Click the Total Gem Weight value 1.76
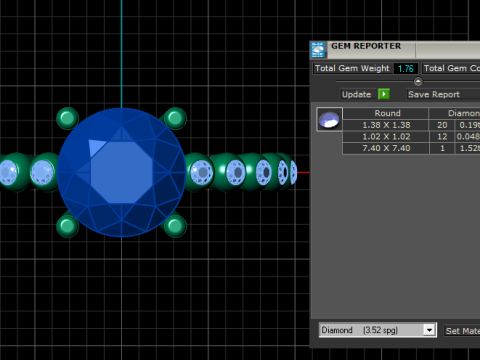The width and height of the screenshot is (480, 360). click(x=406, y=69)
